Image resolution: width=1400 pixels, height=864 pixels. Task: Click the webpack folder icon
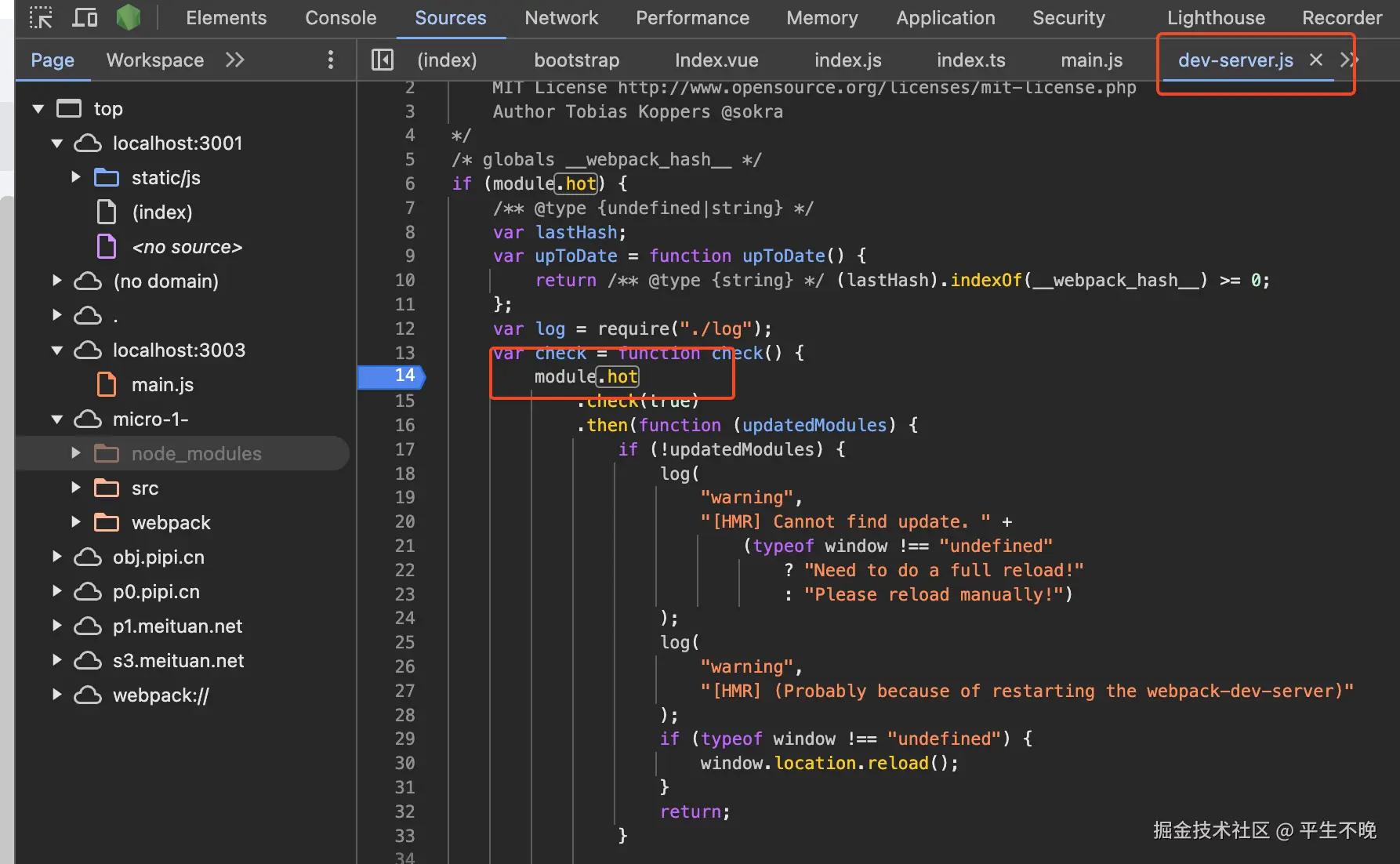[x=107, y=523]
